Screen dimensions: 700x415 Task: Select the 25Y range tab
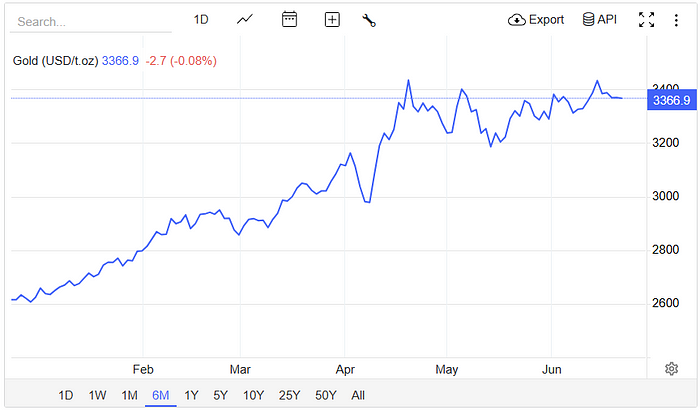(x=289, y=395)
